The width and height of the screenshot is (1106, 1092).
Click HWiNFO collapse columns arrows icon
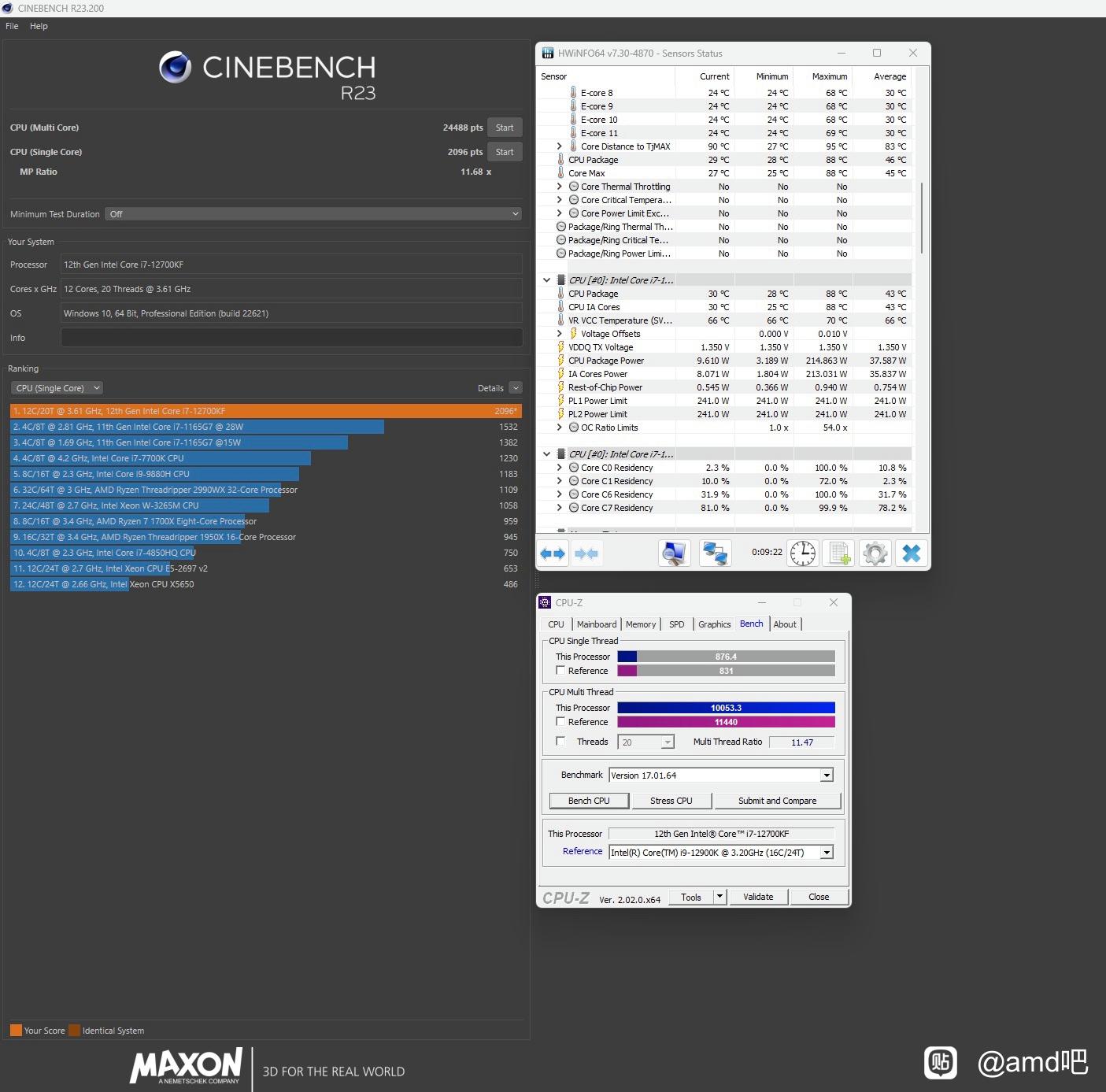(586, 553)
